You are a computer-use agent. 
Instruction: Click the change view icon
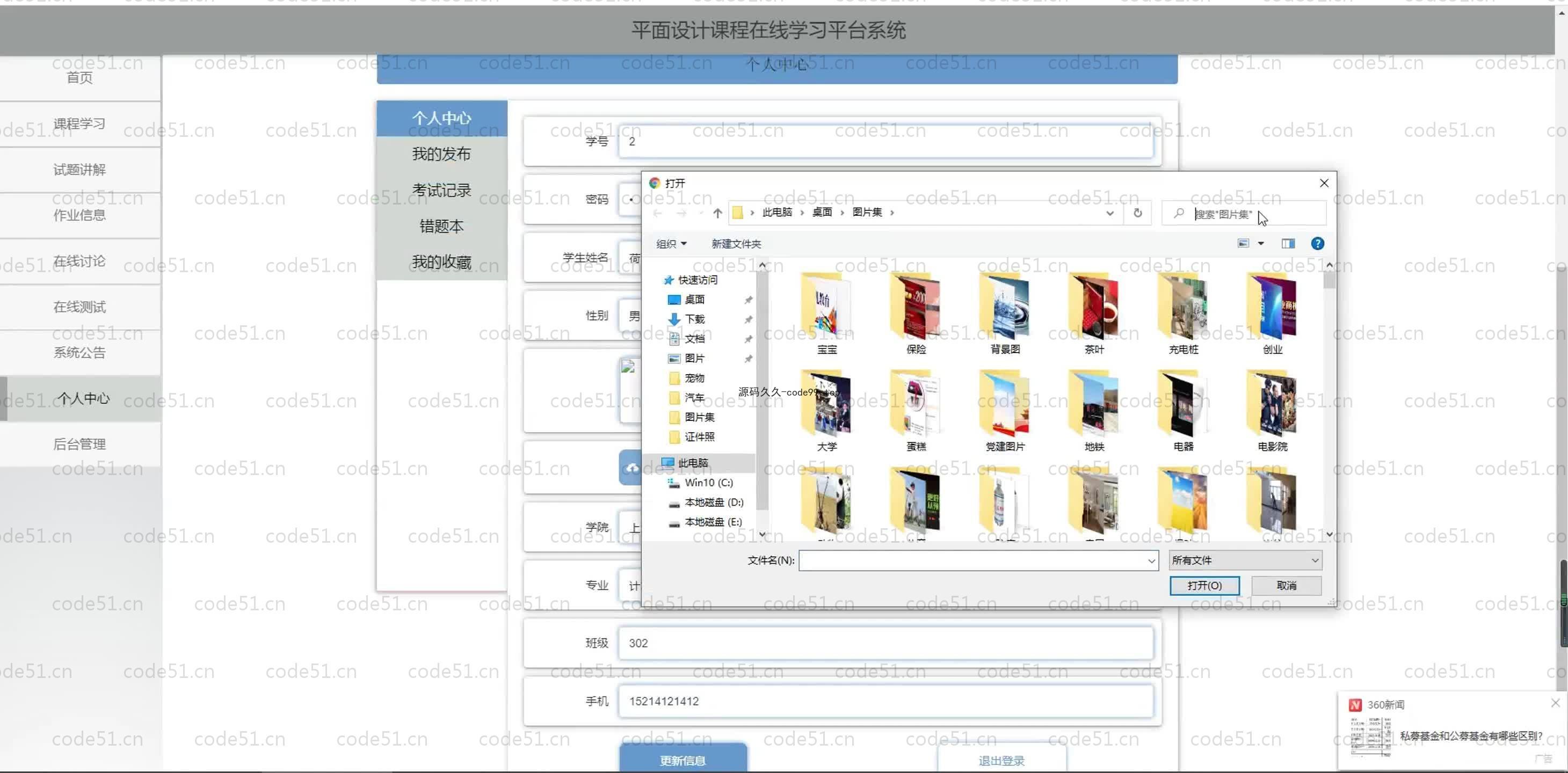1243,244
